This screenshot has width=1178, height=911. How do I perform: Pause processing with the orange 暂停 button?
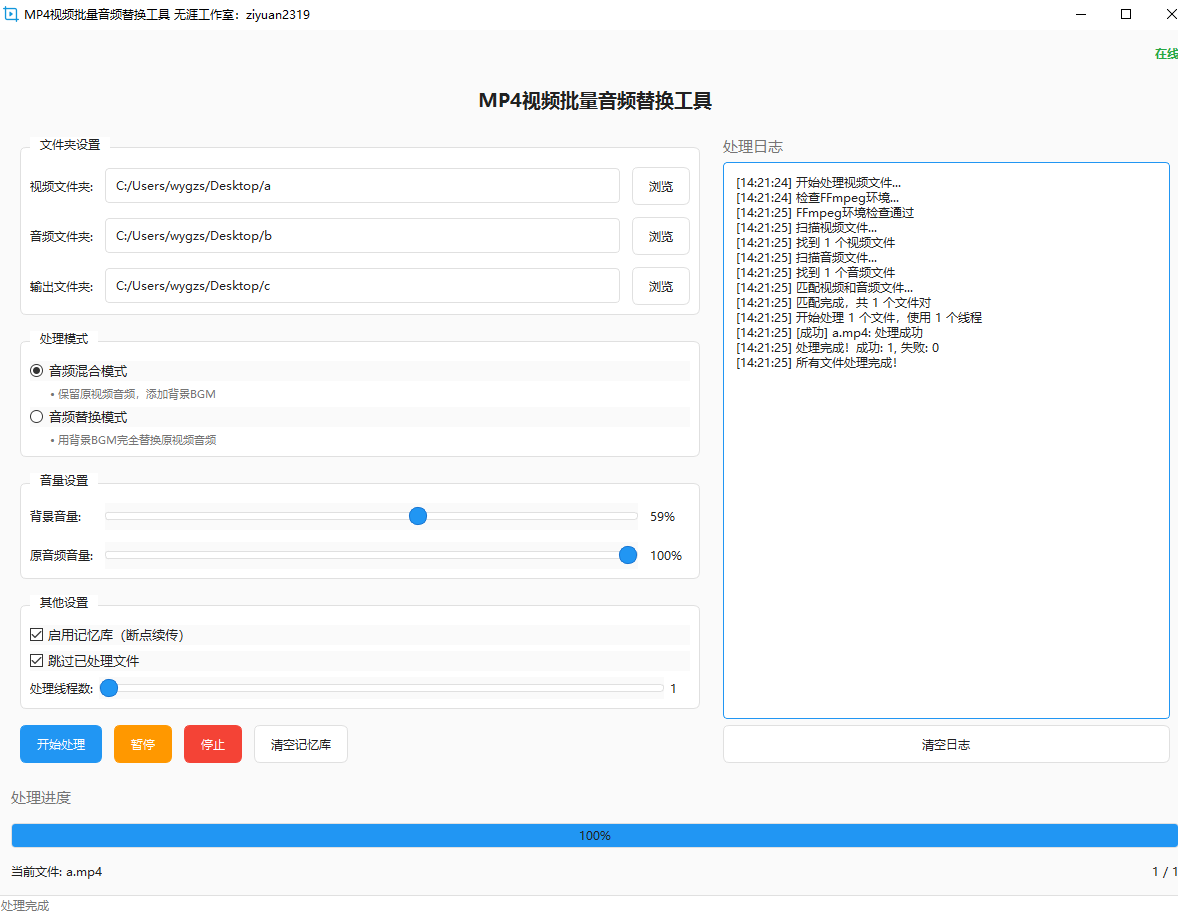tap(143, 744)
